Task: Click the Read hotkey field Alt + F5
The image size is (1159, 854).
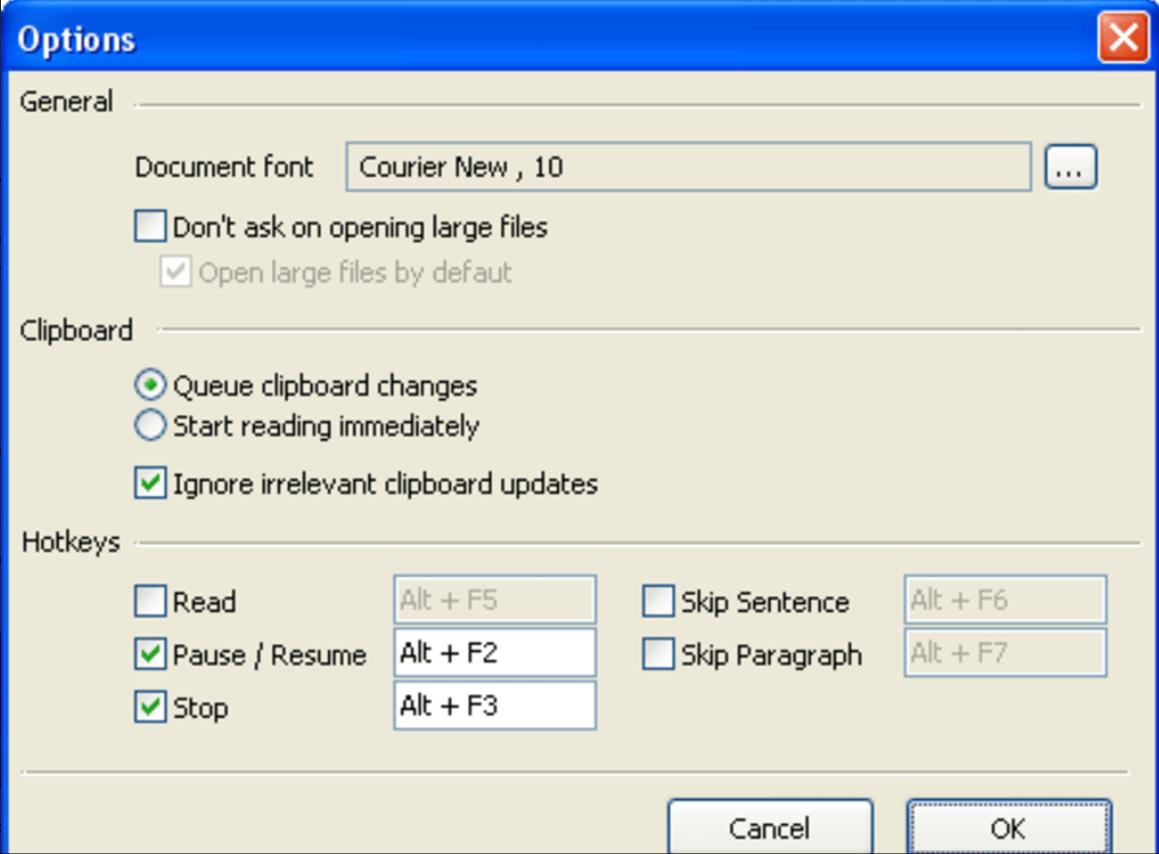Action: coord(495,600)
